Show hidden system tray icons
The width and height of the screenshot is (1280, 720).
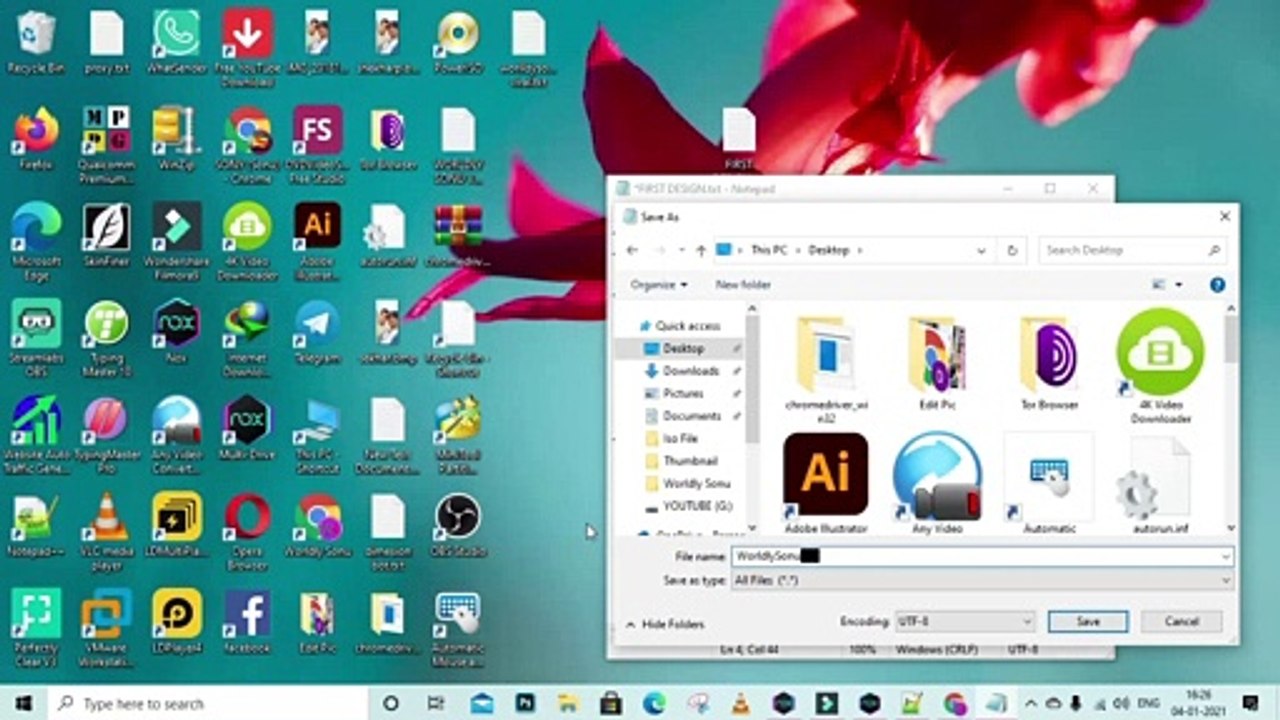point(1031,703)
